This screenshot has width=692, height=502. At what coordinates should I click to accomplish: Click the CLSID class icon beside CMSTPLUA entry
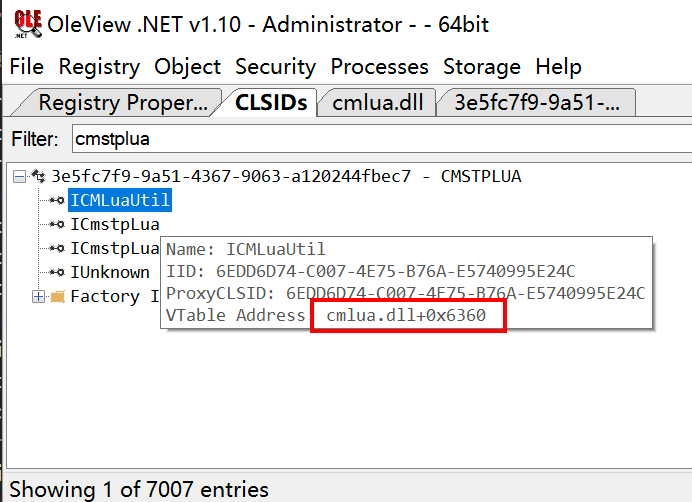(x=38, y=176)
